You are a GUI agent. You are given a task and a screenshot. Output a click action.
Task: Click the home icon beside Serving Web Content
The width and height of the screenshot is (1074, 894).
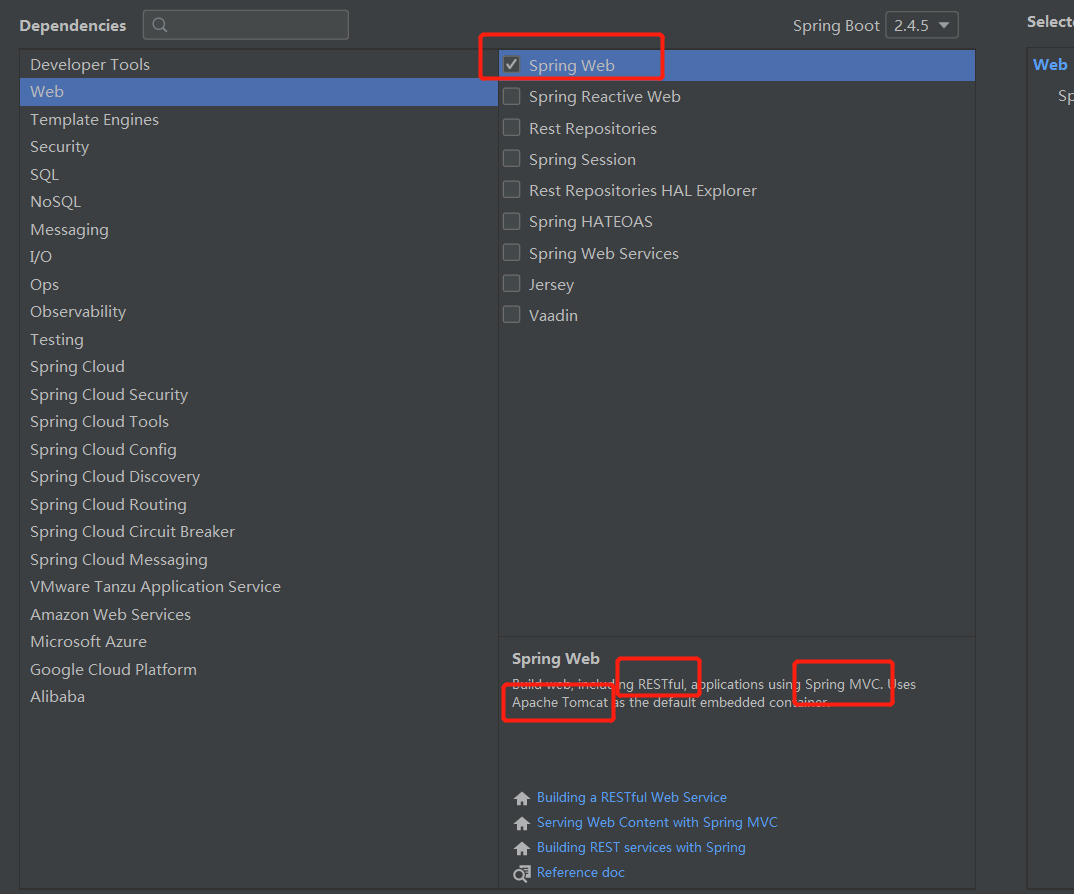point(522,823)
